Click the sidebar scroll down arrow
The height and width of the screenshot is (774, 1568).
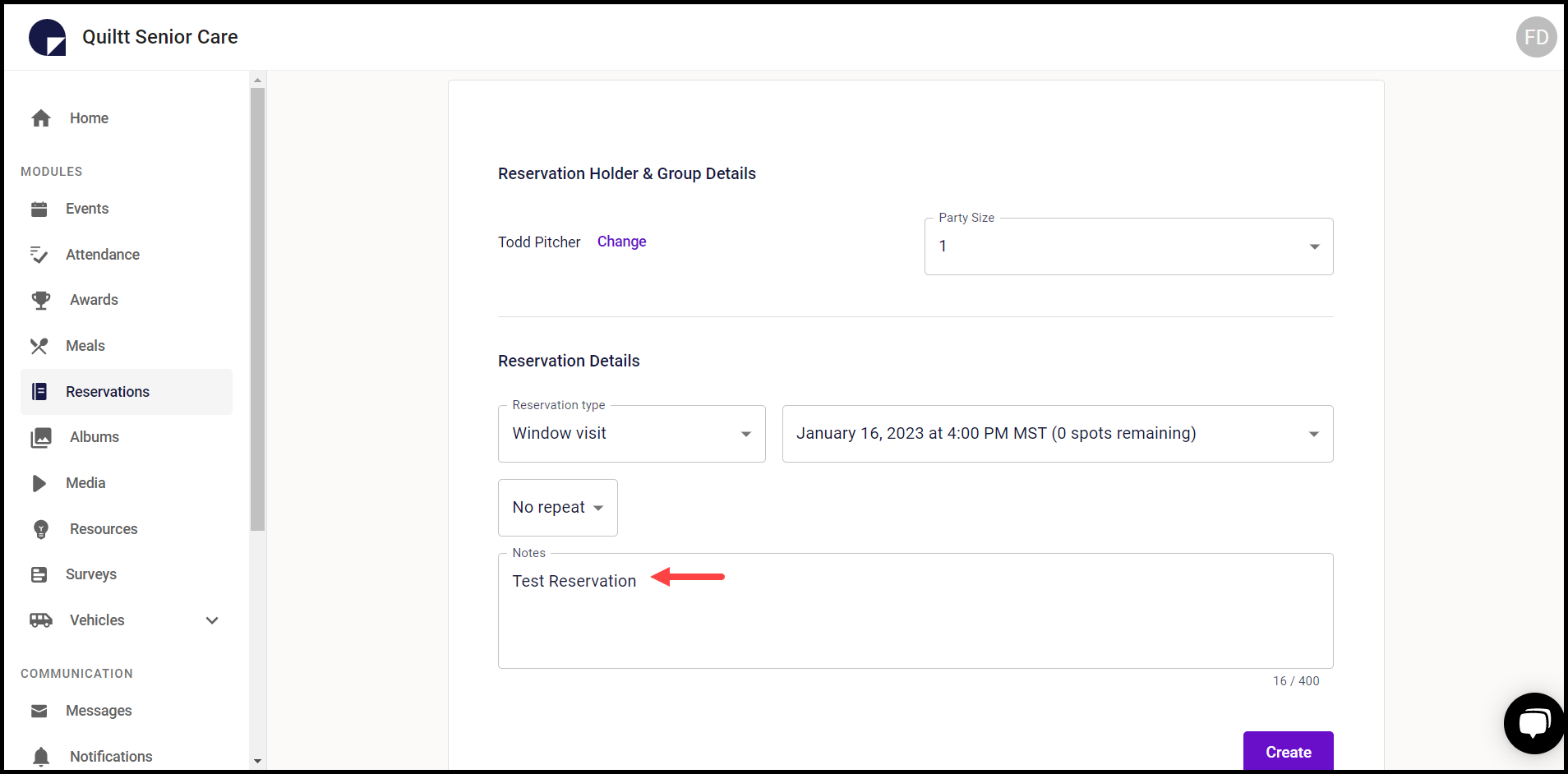tap(257, 762)
